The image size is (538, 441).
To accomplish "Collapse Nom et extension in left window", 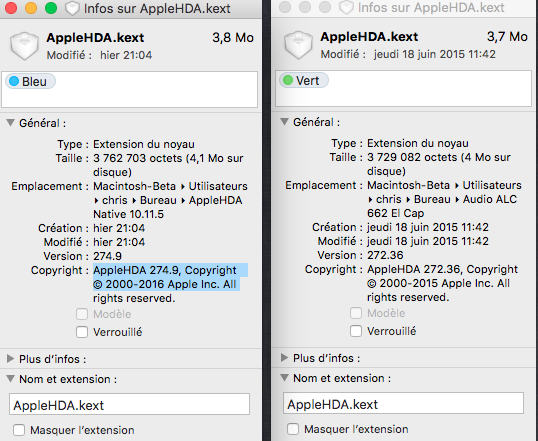I will (x=11, y=379).
